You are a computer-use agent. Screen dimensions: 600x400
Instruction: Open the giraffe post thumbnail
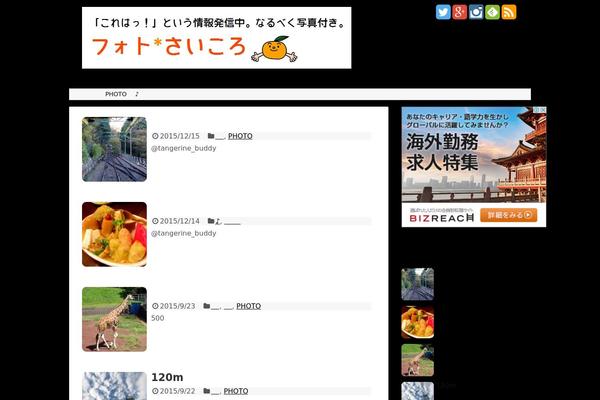(114, 319)
